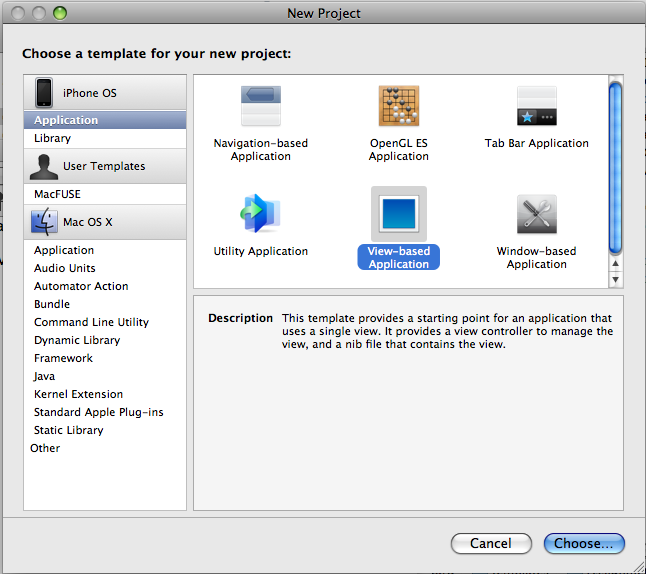This screenshot has width=646, height=574.
Task: Select Standard Apple Plug-ins category
Action: [x=105, y=412]
